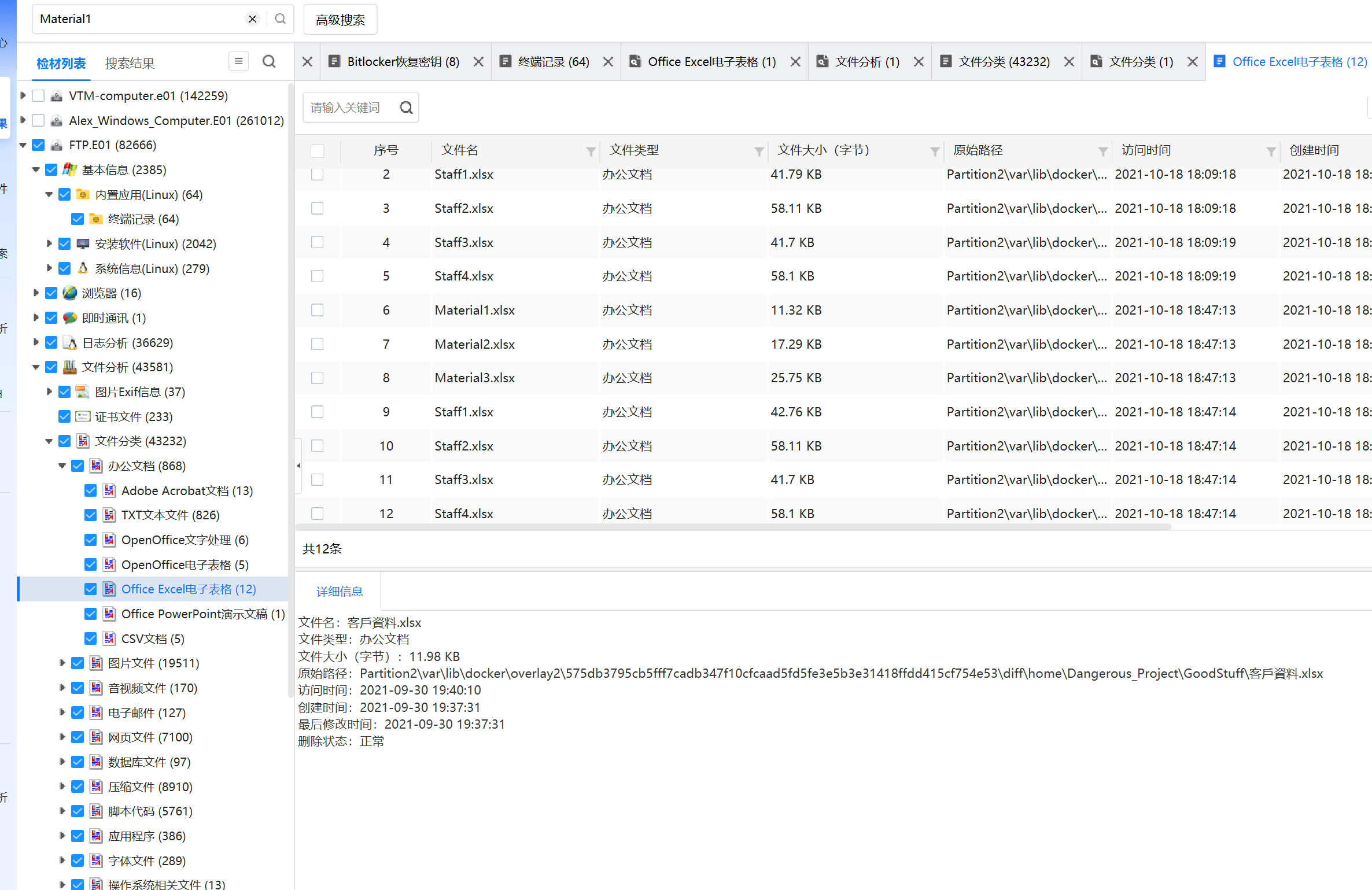Collapse the 基本信息 (2385) node
Screen dimensions: 1372x890
click(36, 170)
